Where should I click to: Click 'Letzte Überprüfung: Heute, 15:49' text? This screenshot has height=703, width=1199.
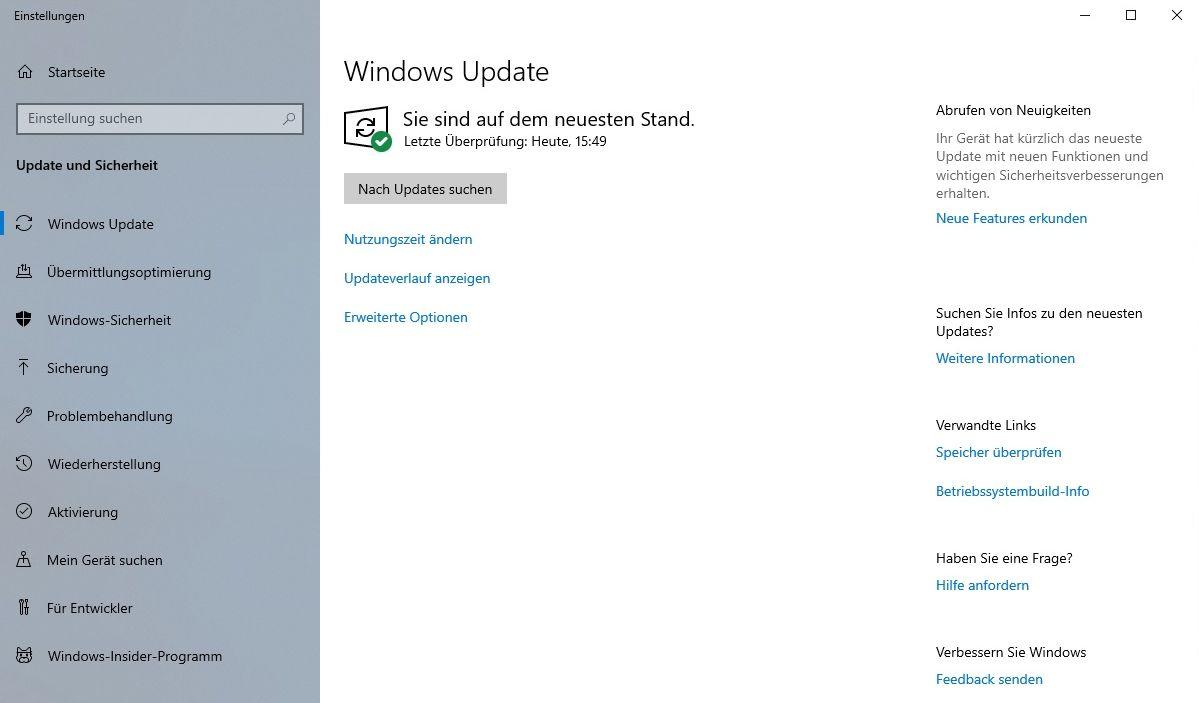[x=505, y=142]
